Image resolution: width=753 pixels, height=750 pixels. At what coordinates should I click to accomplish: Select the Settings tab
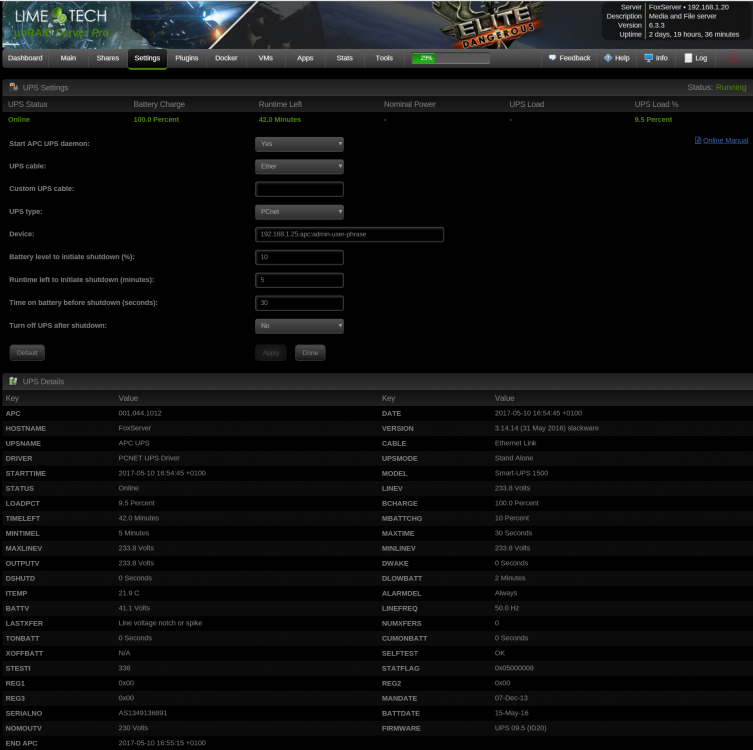[147, 58]
